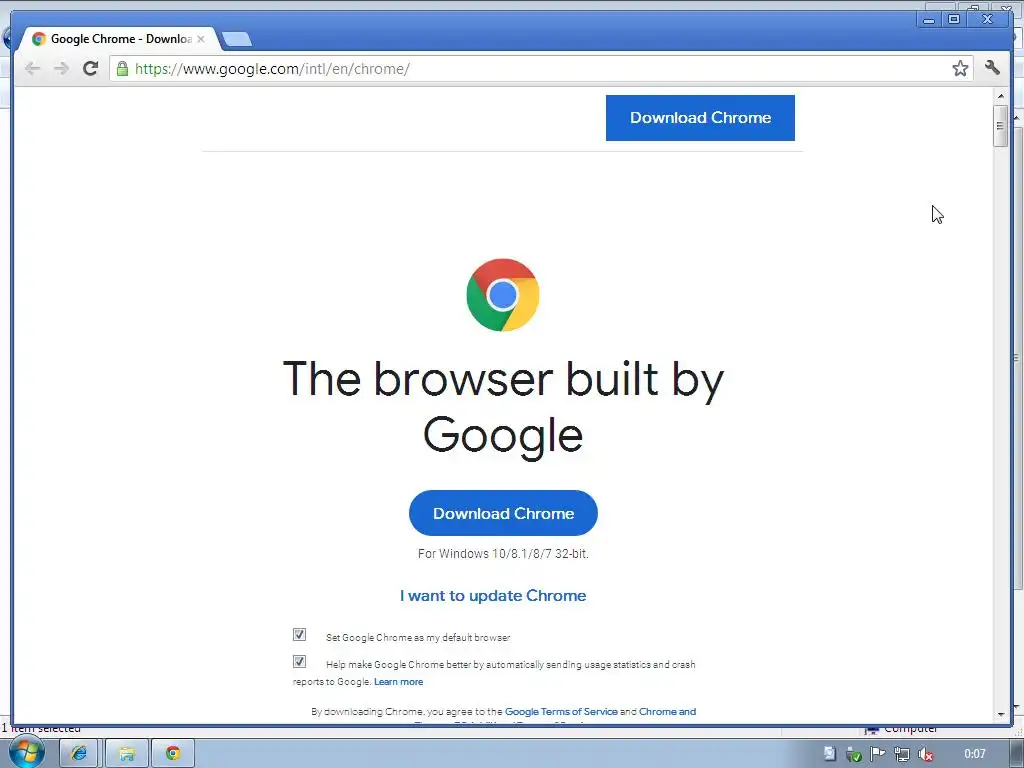Open the Learn more link

[398, 682]
